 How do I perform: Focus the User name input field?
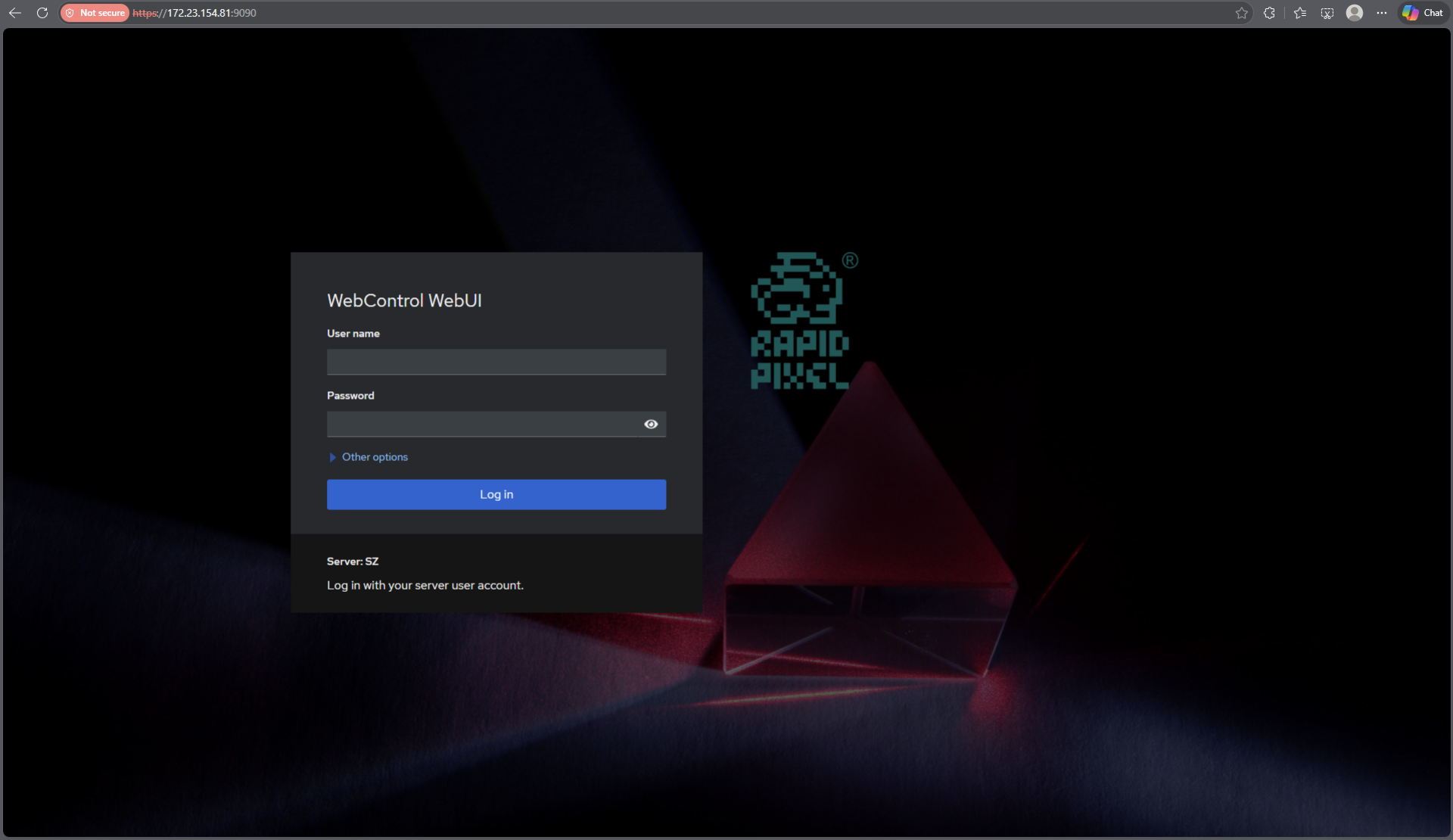[x=496, y=362]
